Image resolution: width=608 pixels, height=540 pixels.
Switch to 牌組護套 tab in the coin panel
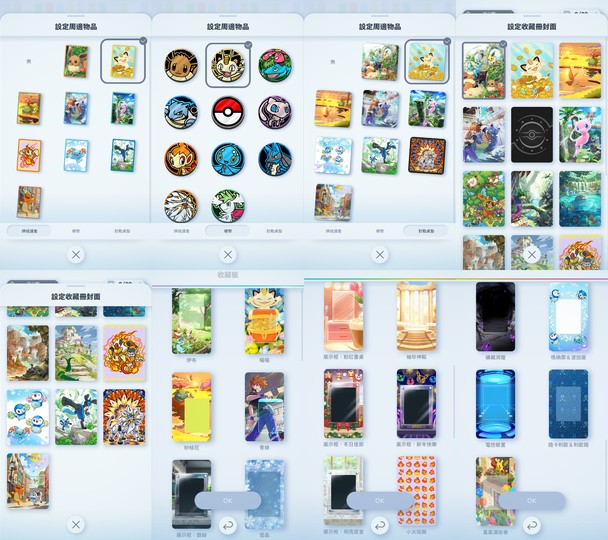tap(181, 231)
